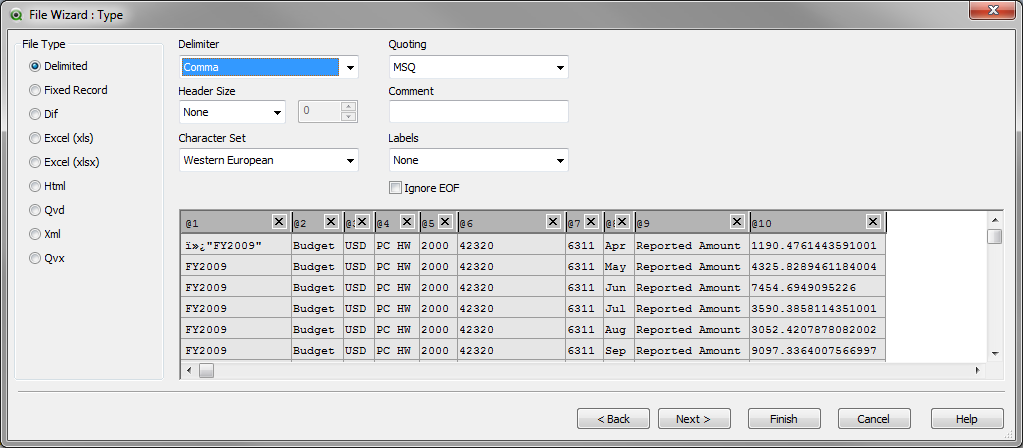This screenshot has height=448, width=1023.
Task: Click the @1 column header label
Action: (192, 224)
